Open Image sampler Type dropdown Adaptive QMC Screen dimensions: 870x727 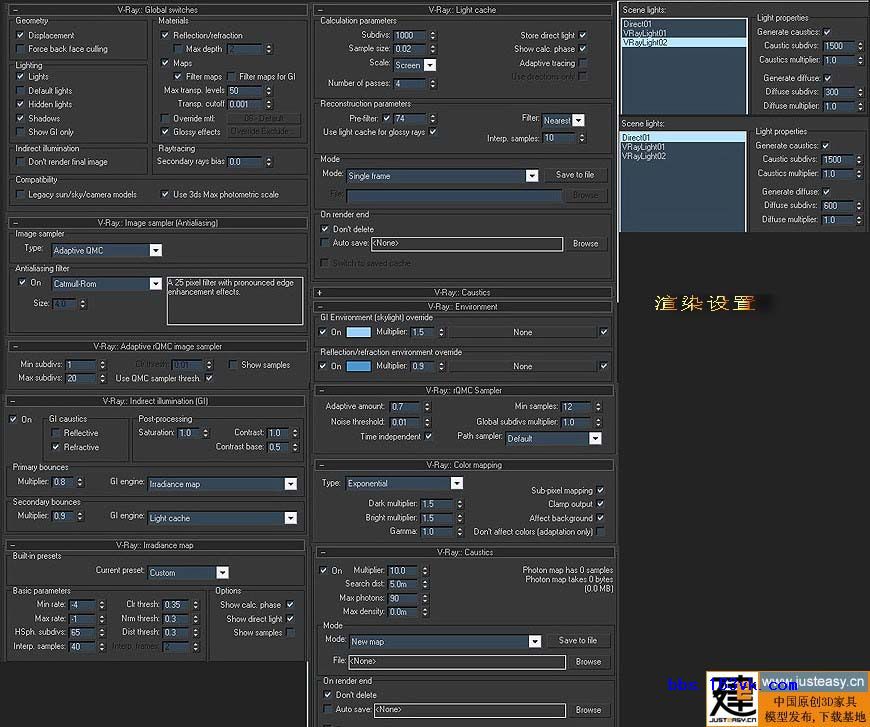(107, 250)
